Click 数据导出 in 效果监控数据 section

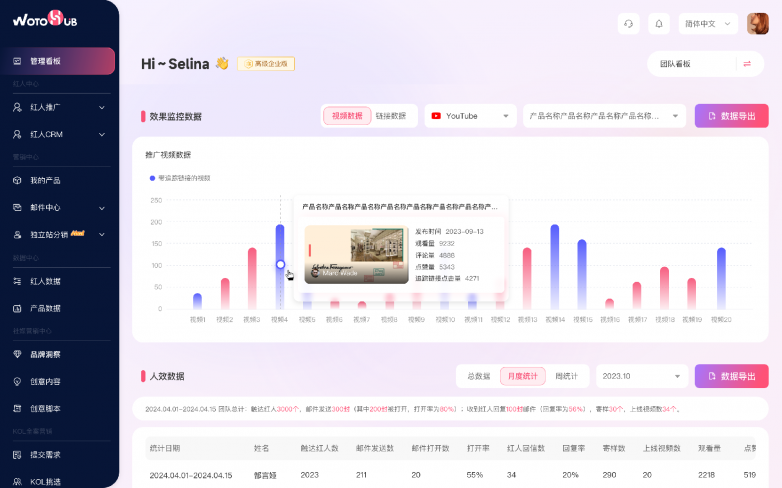tap(731, 116)
